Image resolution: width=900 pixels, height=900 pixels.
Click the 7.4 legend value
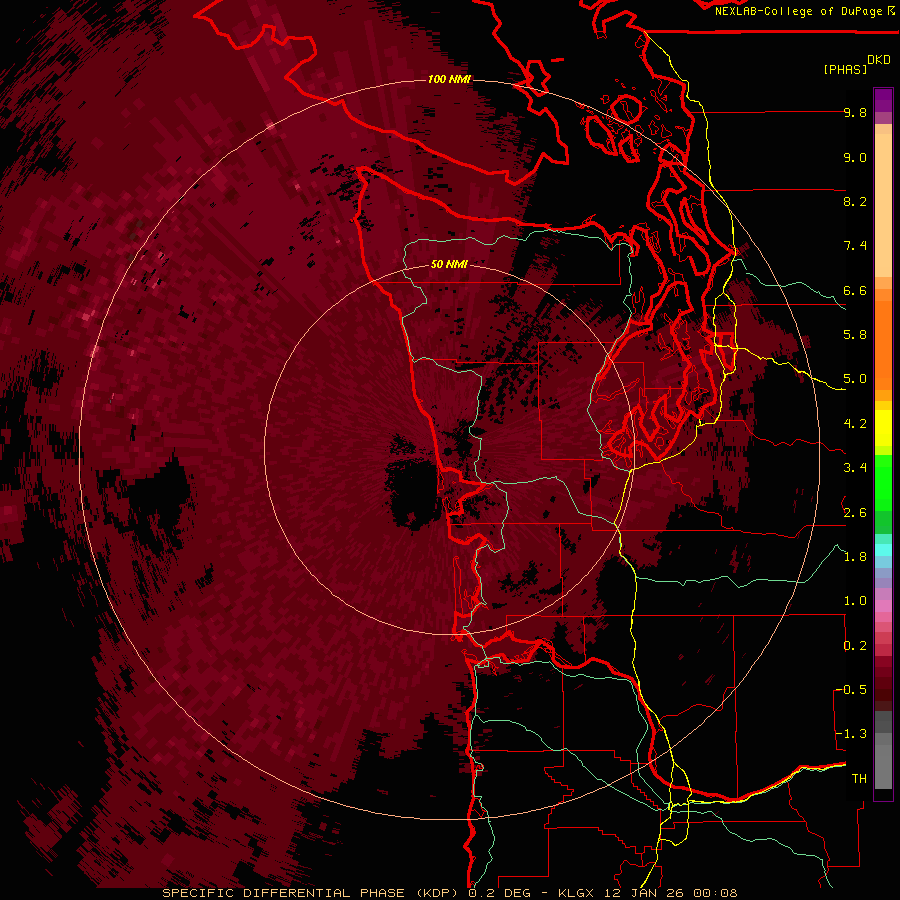point(855,246)
